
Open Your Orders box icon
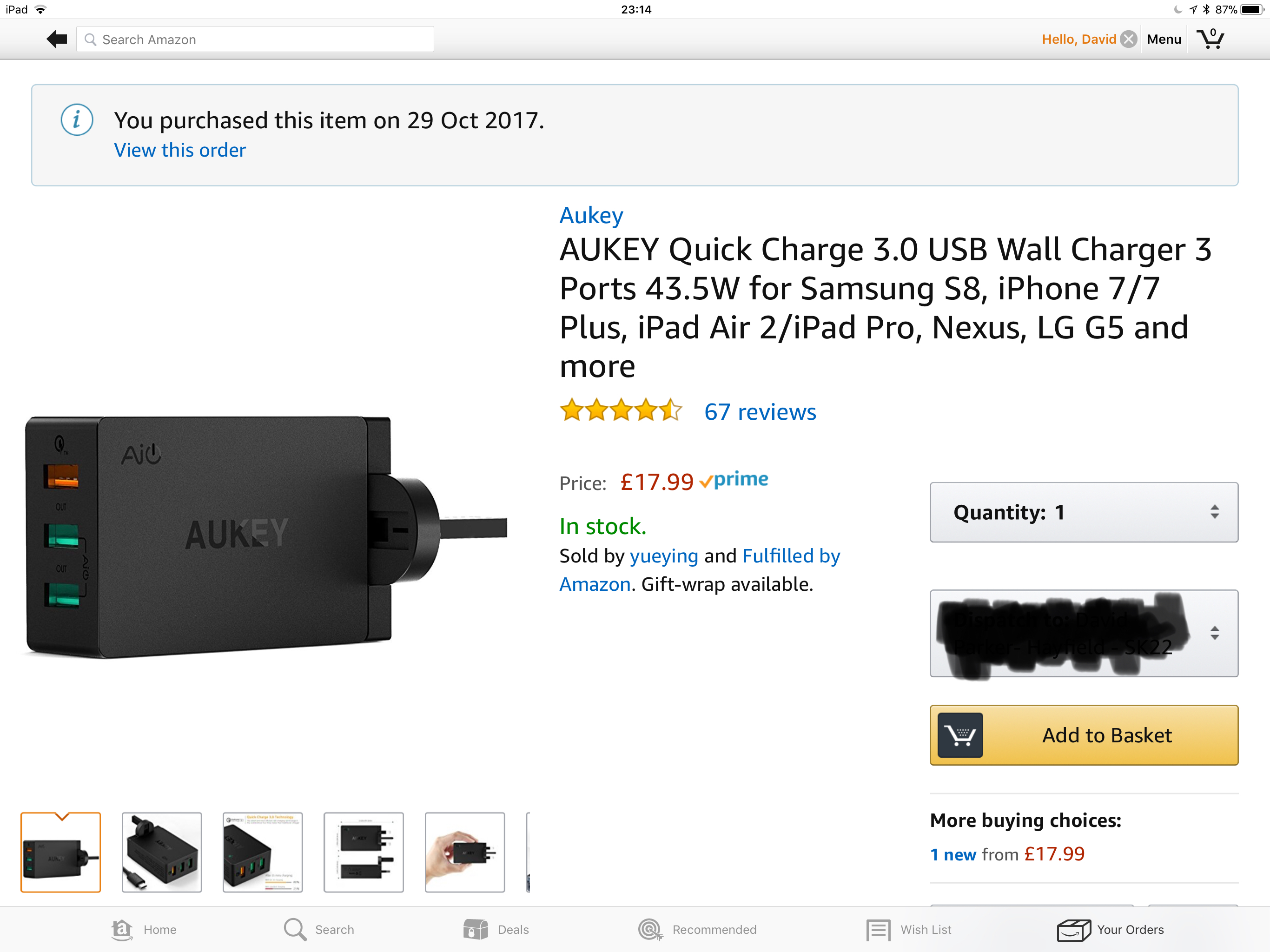pos(1074,930)
